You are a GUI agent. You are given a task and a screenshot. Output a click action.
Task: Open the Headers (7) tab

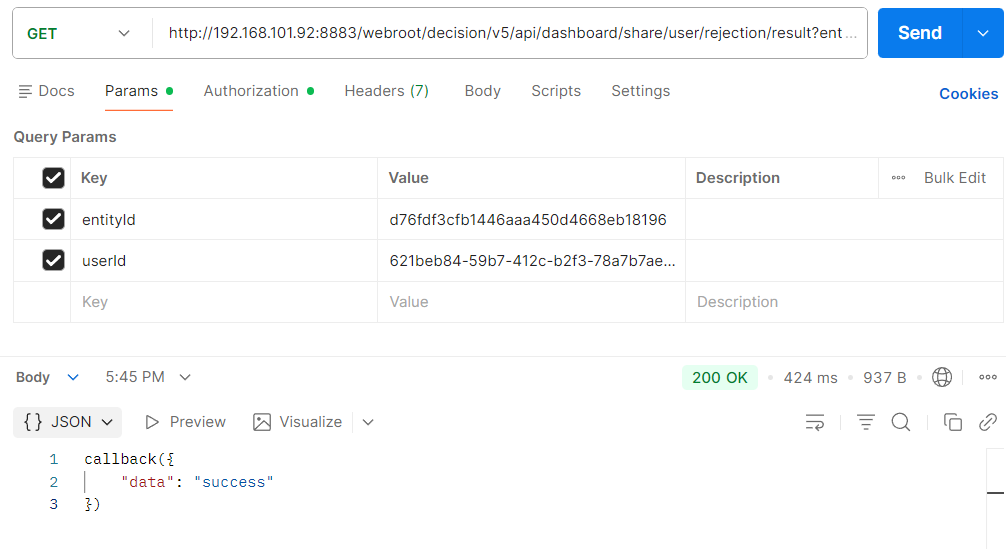tap(386, 91)
